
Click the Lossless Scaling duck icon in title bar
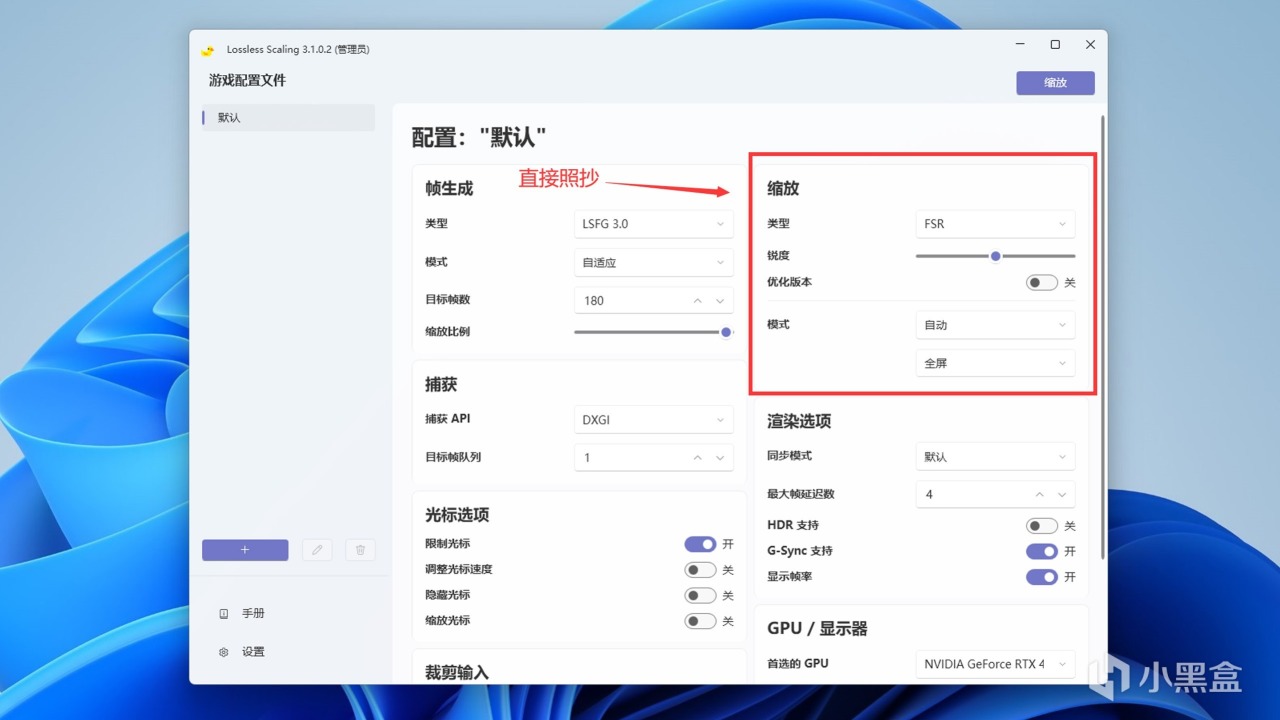(x=208, y=50)
